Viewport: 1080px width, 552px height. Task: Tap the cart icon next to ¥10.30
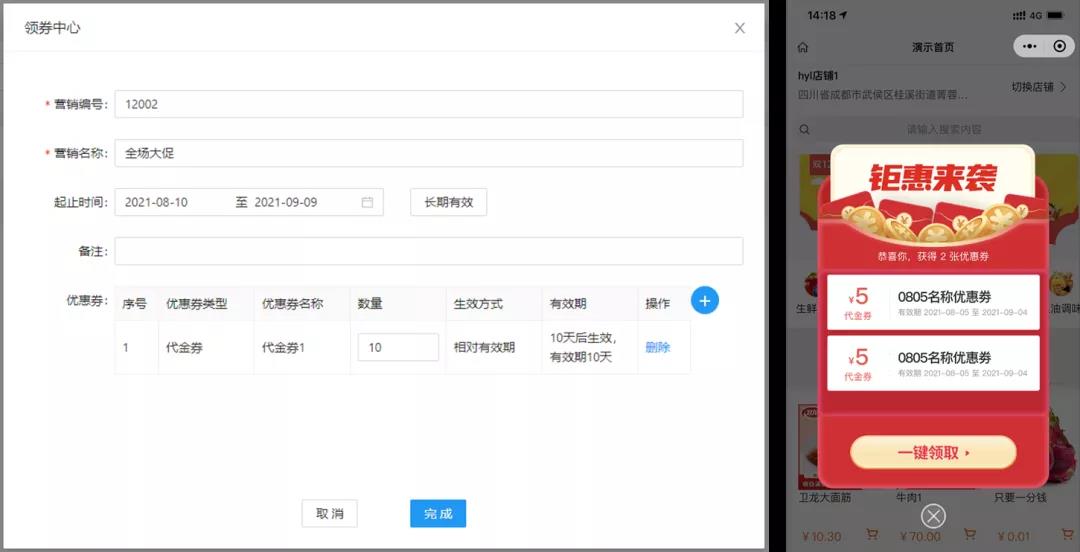click(x=871, y=536)
